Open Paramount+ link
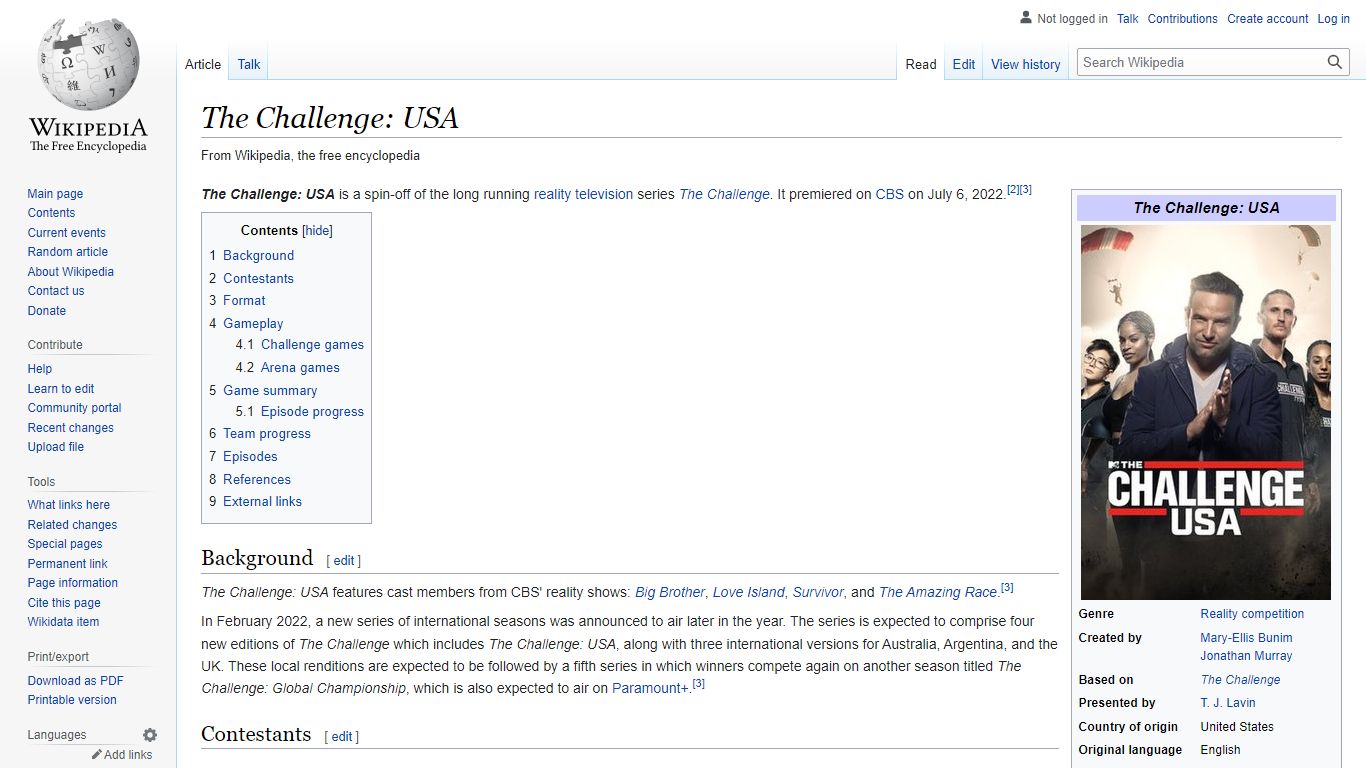The height and width of the screenshot is (768, 1366). pos(650,689)
